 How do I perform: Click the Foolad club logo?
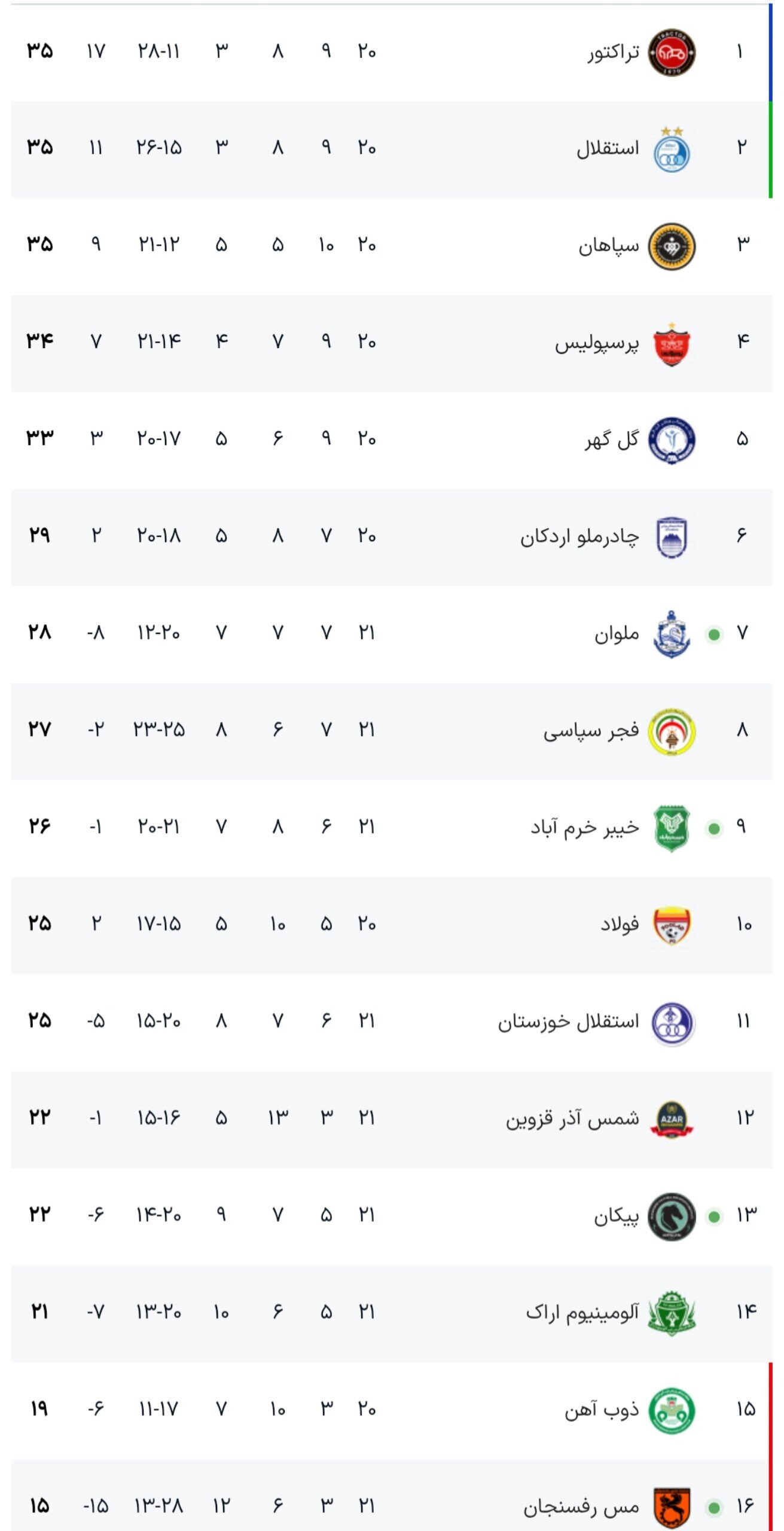click(672, 926)
